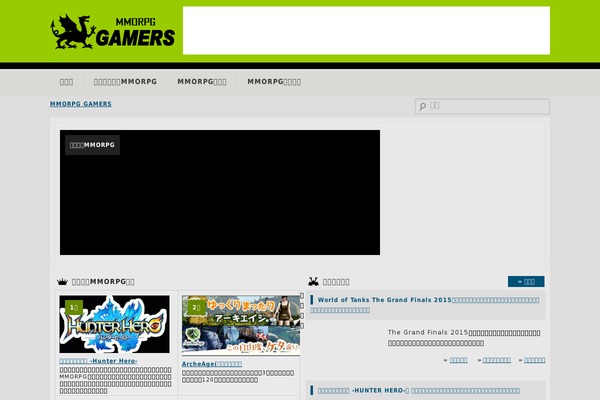The width and height of the screenshot is (600, 400).
Task: Open the second menu item ending in MMORPG
Action: pos(126,82)
